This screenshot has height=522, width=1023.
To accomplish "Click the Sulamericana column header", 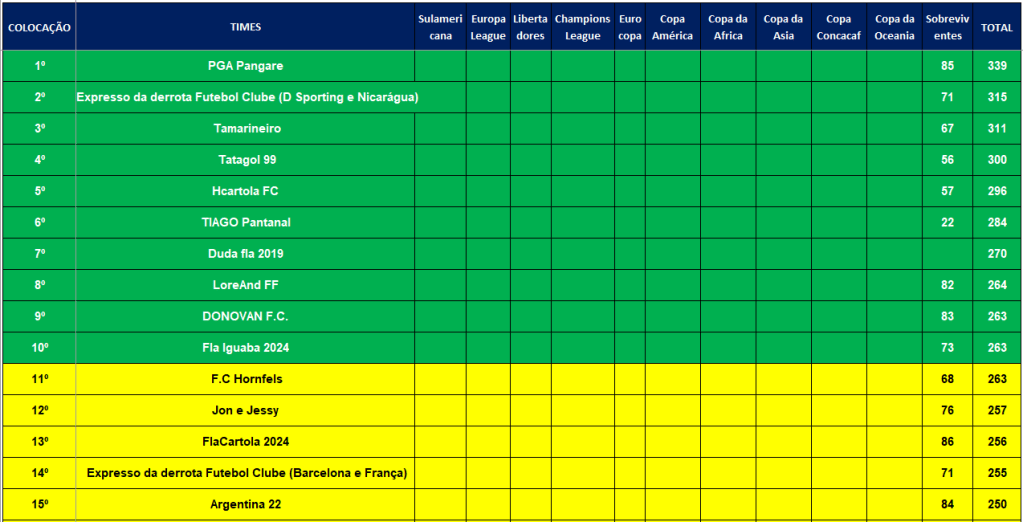I will pos(440,27).
